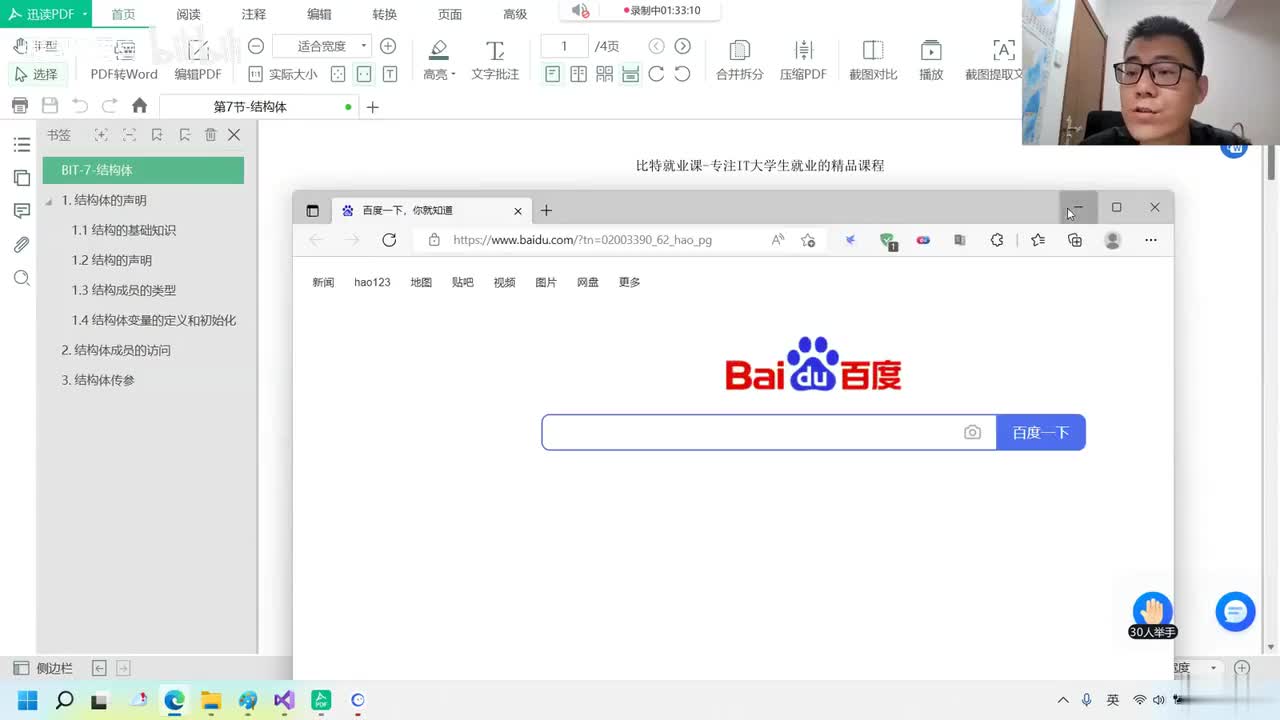
Task: Switch to the 页面 ribbon tab
Action: [x=450, y=14]
